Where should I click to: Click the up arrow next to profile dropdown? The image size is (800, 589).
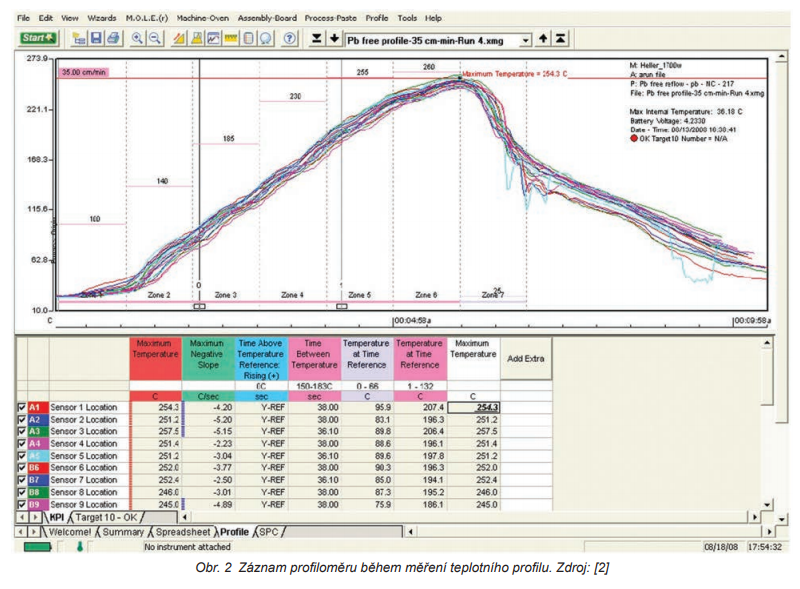(x=544, y=39)
